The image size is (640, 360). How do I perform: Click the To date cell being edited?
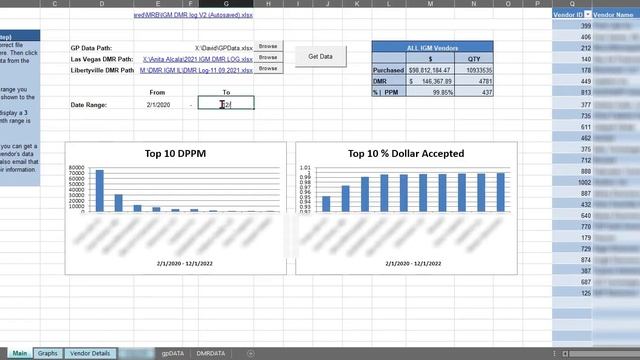point(226,103)
